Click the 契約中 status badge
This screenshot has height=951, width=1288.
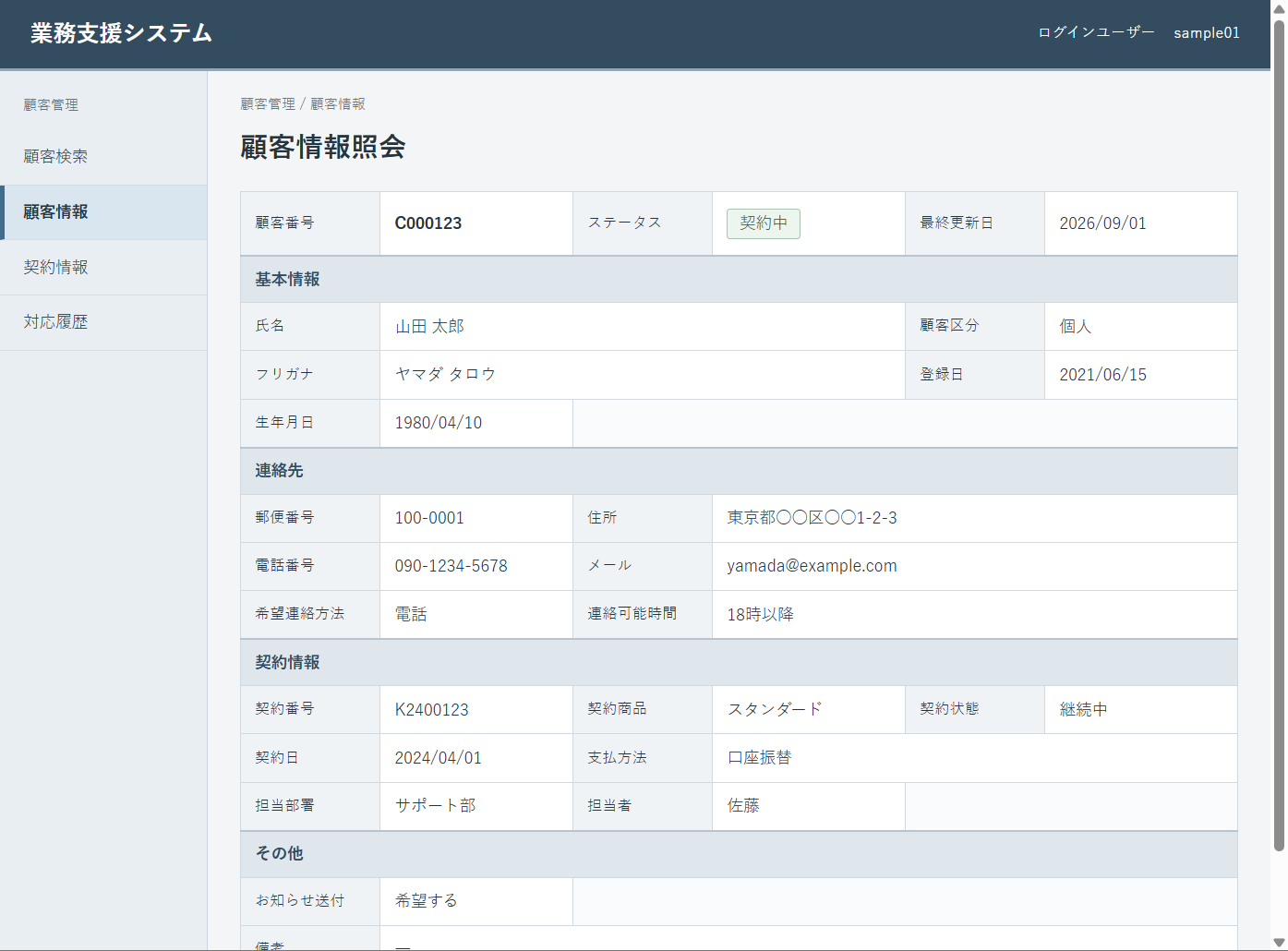[x=764, y=223]
